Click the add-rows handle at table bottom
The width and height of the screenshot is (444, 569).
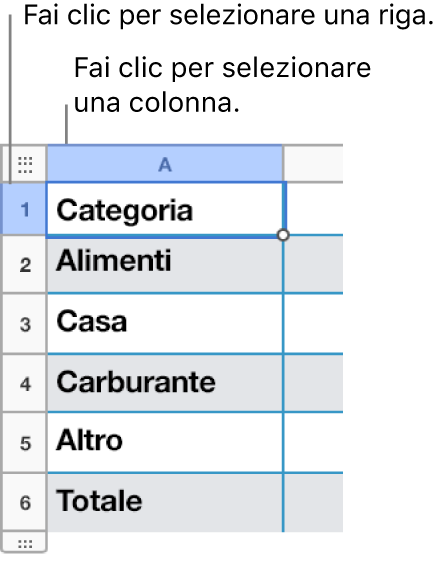[25, 543]
